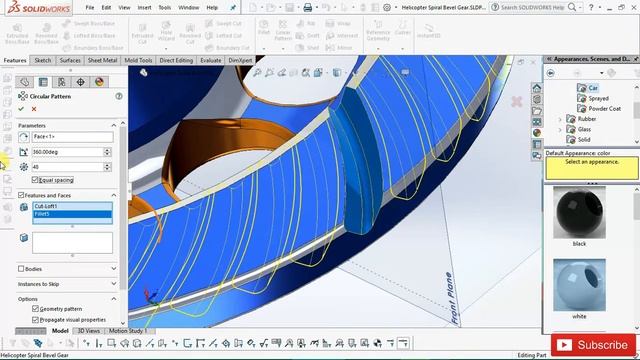
Task: Open the DisplayManager color ball tab
Action: (99, 82)
